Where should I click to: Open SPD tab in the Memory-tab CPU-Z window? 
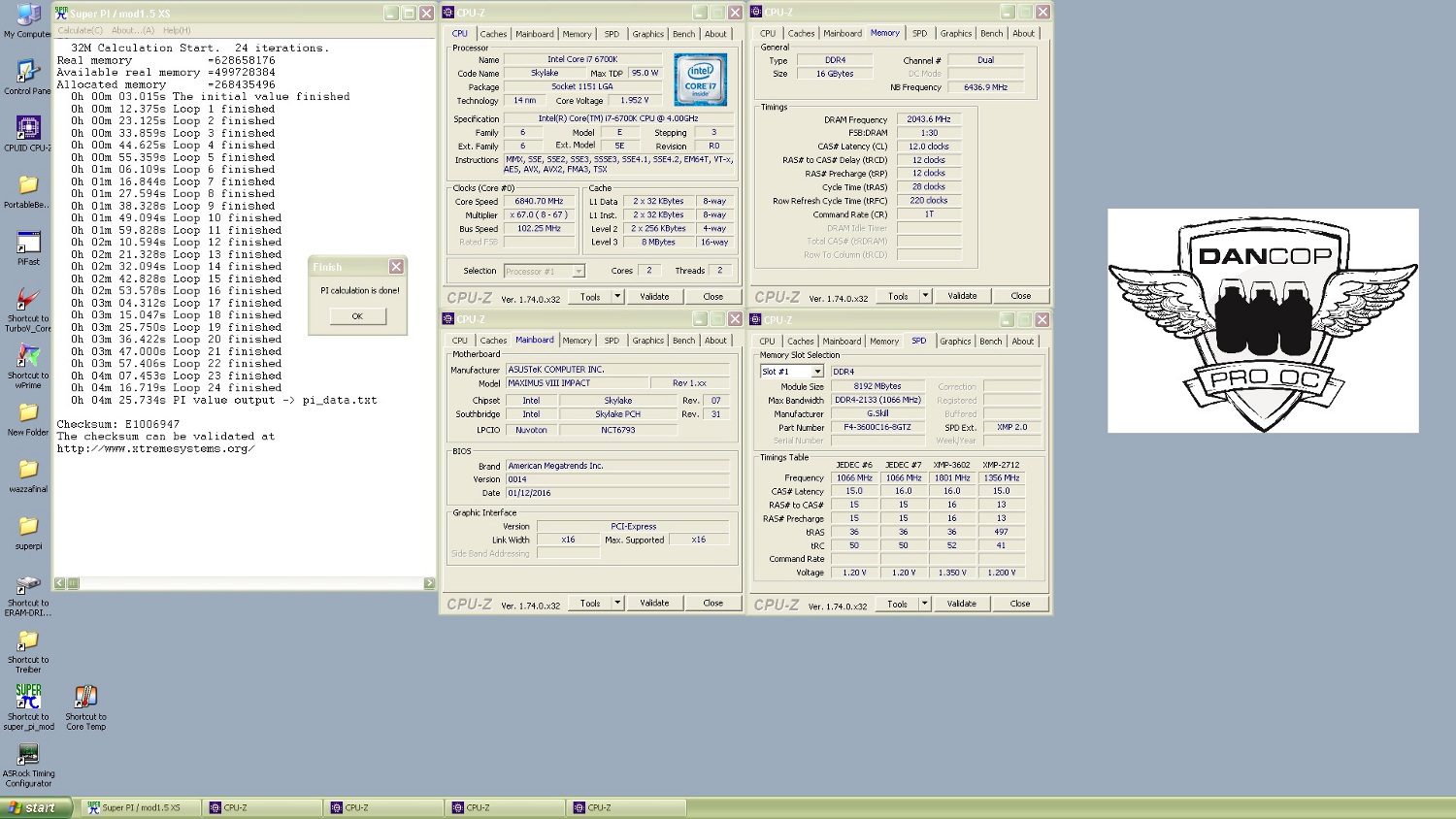[x=919, y=33]
